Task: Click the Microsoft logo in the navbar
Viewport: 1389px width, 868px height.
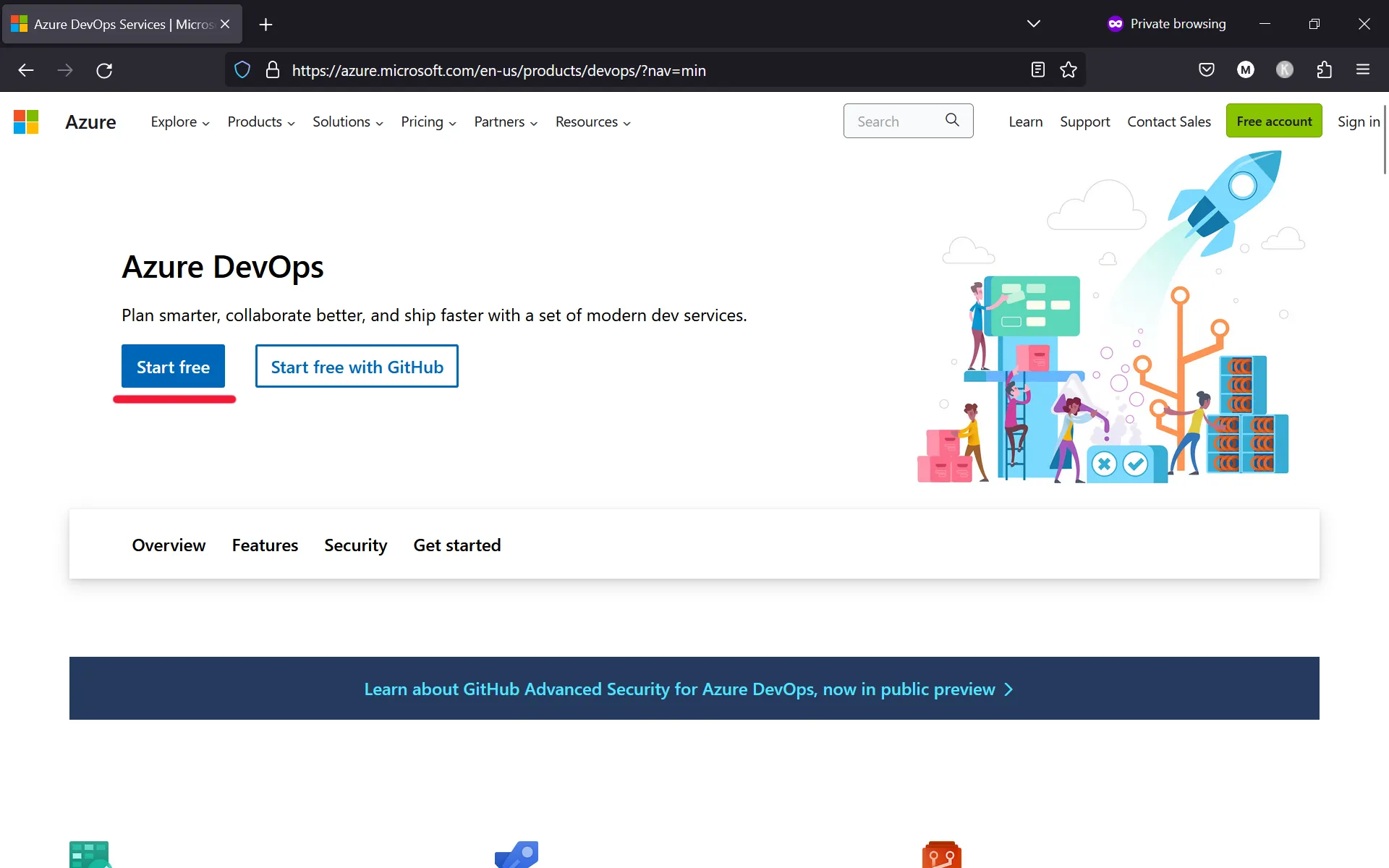Action: coord(25,121)
